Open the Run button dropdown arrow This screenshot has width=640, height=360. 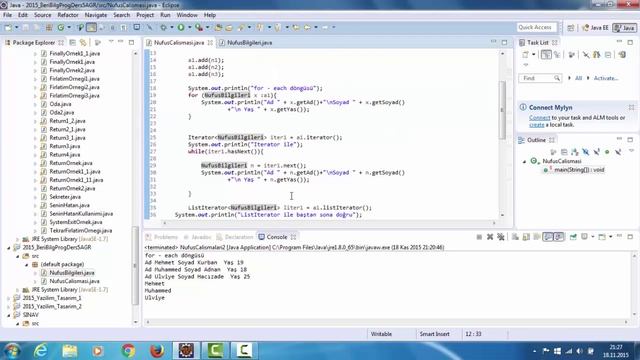[x=190, y=27]
